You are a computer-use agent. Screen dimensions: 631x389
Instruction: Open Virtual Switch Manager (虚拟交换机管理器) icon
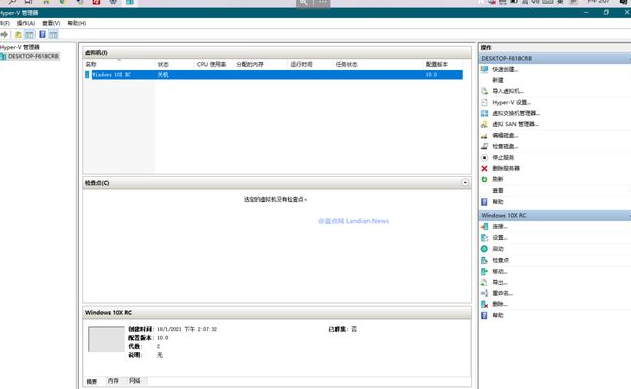485,113
